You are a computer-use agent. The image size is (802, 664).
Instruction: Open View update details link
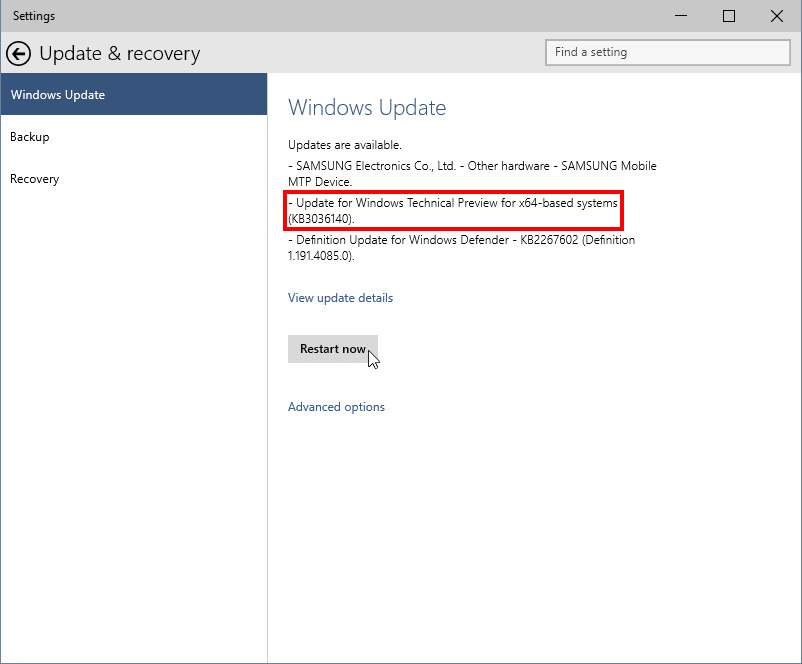(x=339, y=297)
